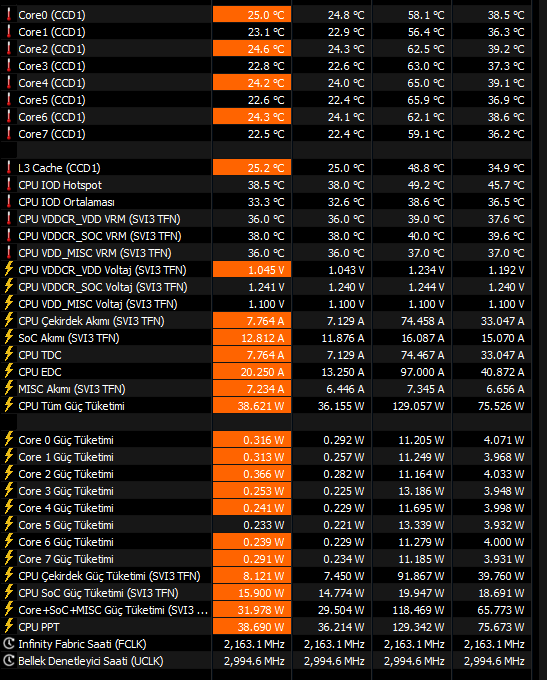Image resolution: width=547 pixels, height=680 pixels.
Task: Select the Core+SoC+MISC Güç Tüketimi row
Action: [x=266, y=610]
